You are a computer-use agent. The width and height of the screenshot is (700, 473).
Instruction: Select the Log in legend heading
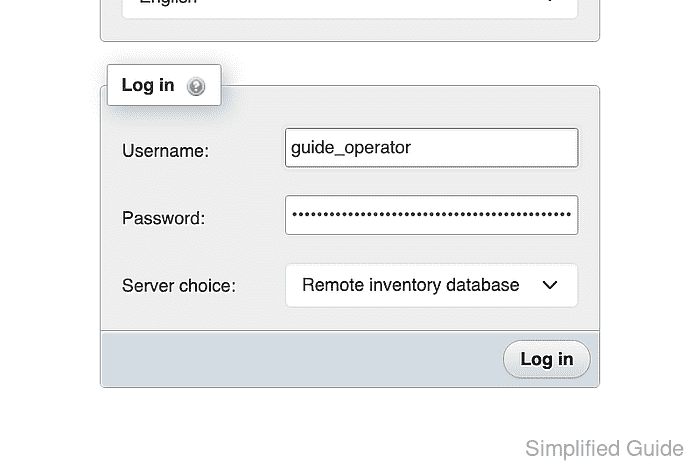(x=148, y=85)
